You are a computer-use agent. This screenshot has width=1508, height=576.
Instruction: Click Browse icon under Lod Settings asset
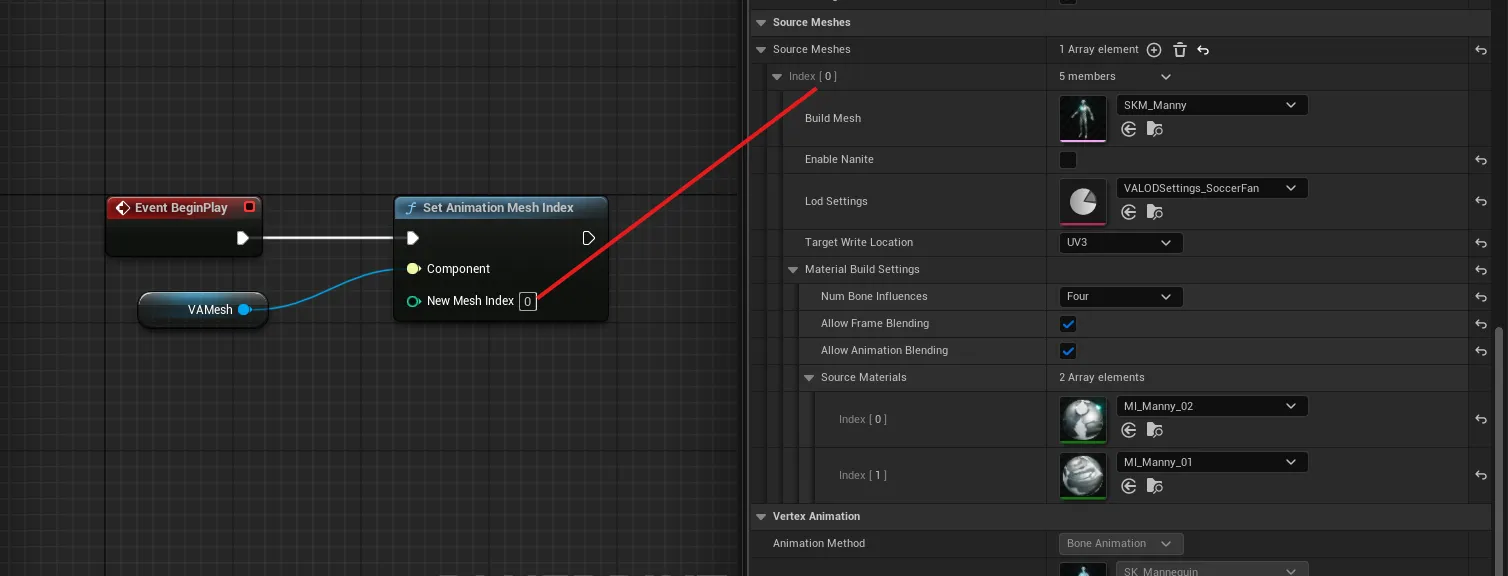point(1155,212)
